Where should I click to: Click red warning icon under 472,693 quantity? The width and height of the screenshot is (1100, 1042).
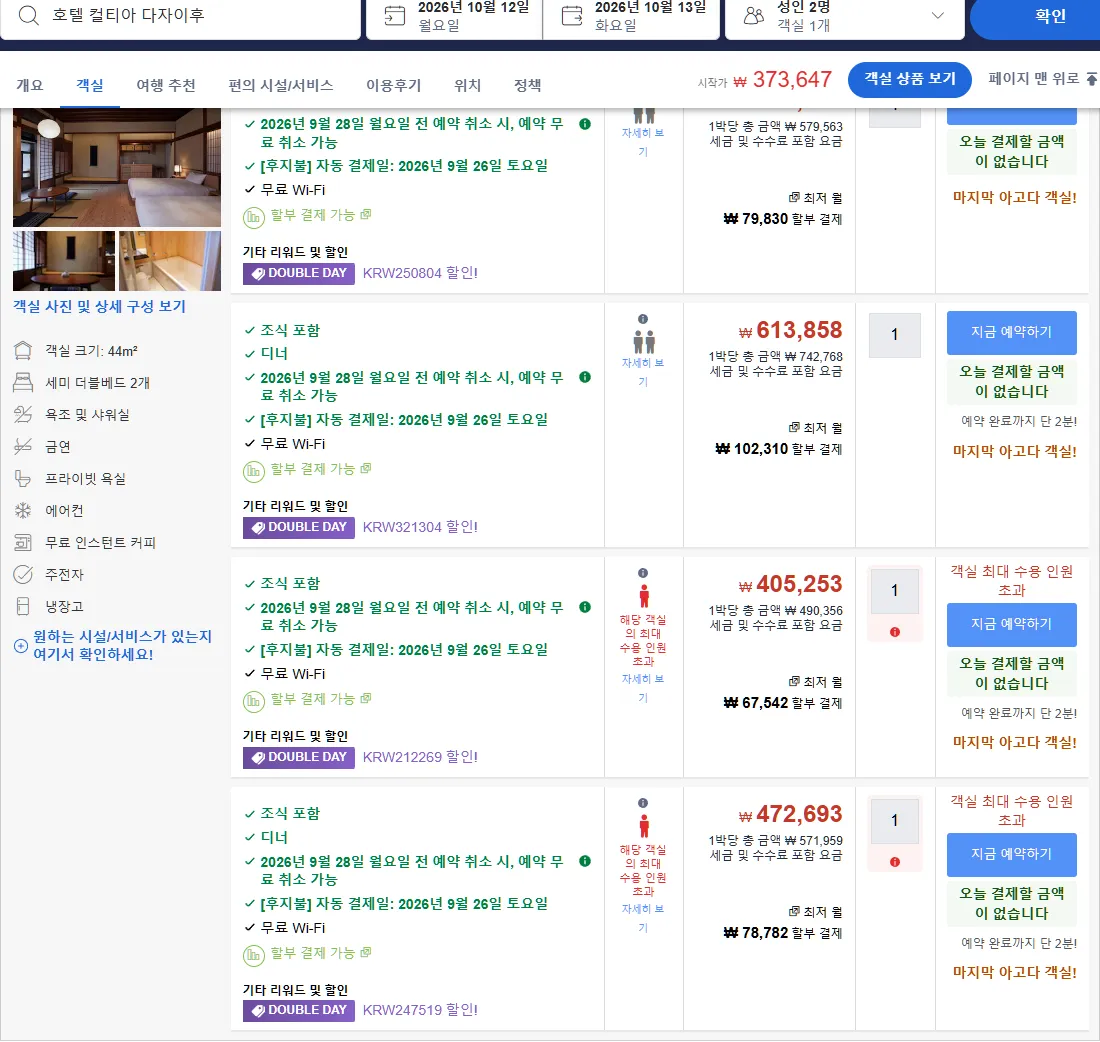[894, 862]
